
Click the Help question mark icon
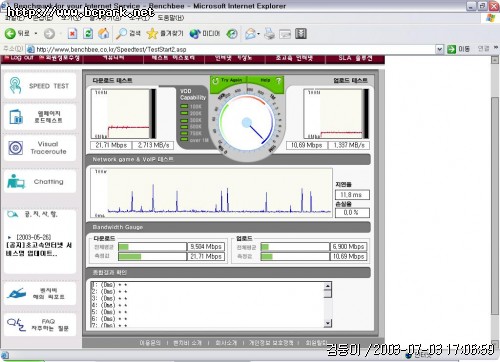(278, 80)
